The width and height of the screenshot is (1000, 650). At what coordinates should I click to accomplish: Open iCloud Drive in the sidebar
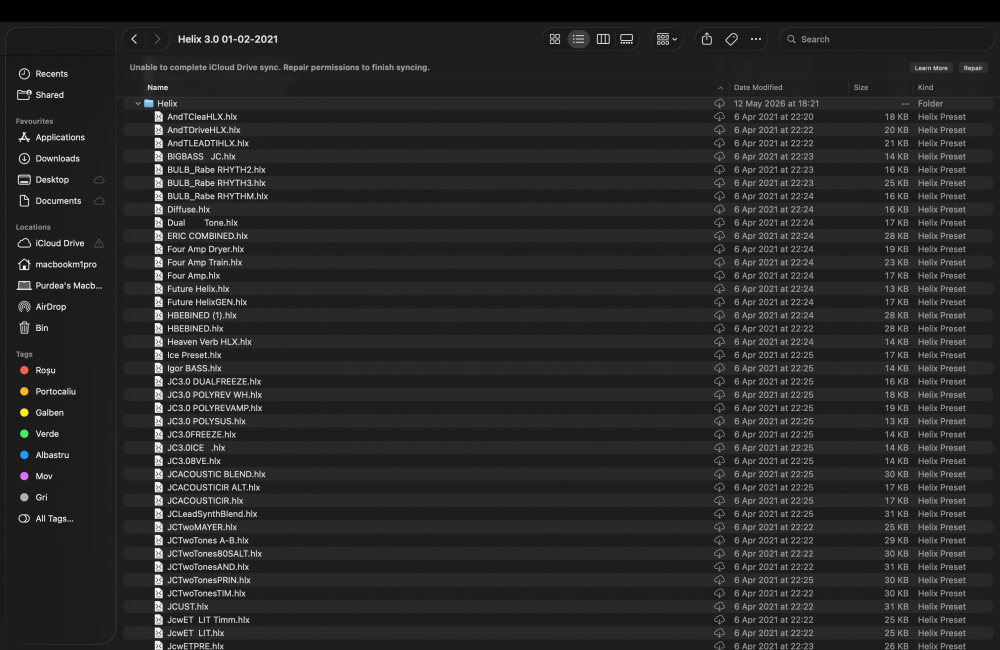[59, 243]
